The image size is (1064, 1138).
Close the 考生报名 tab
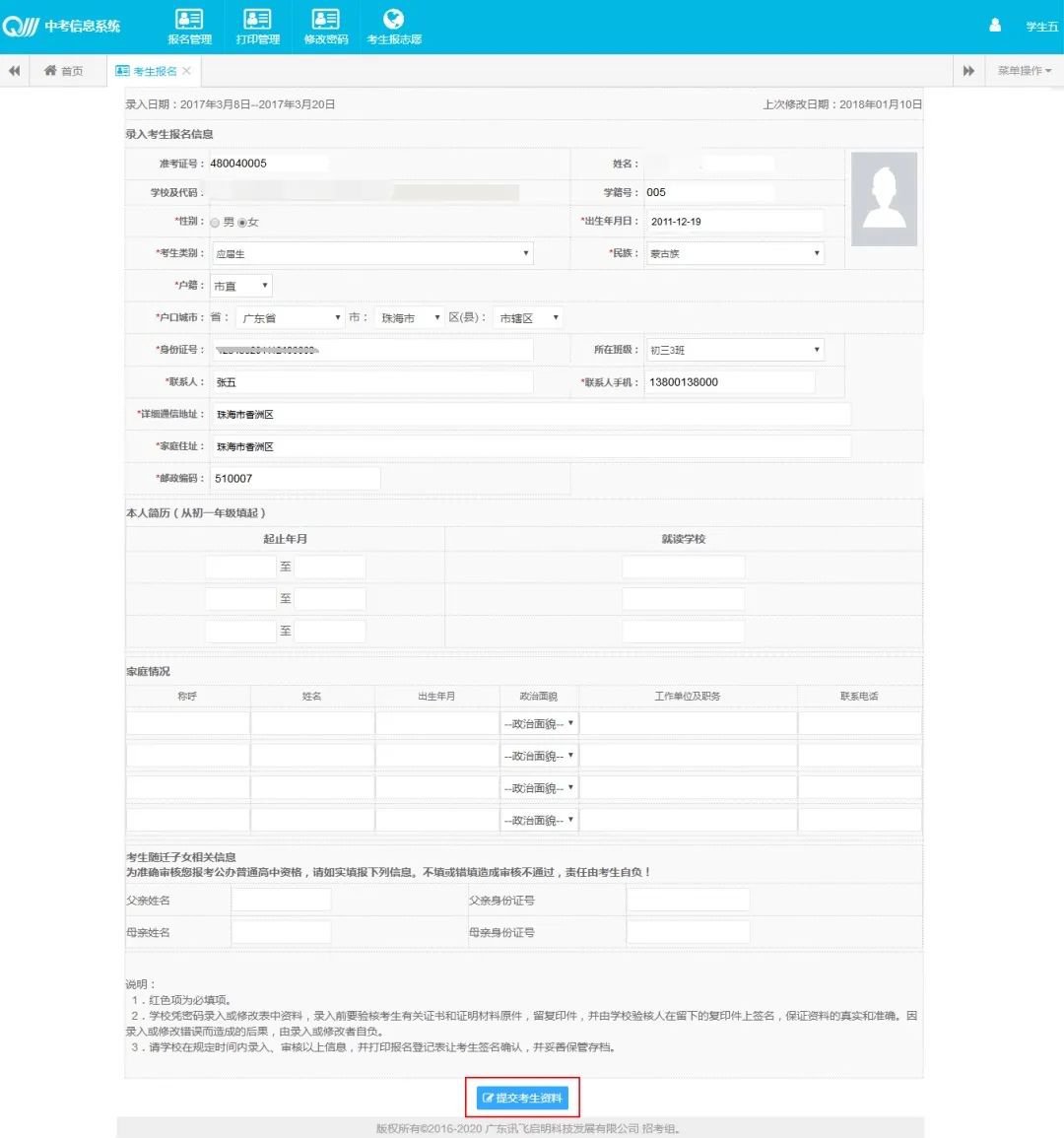click(x=187, y=71)
